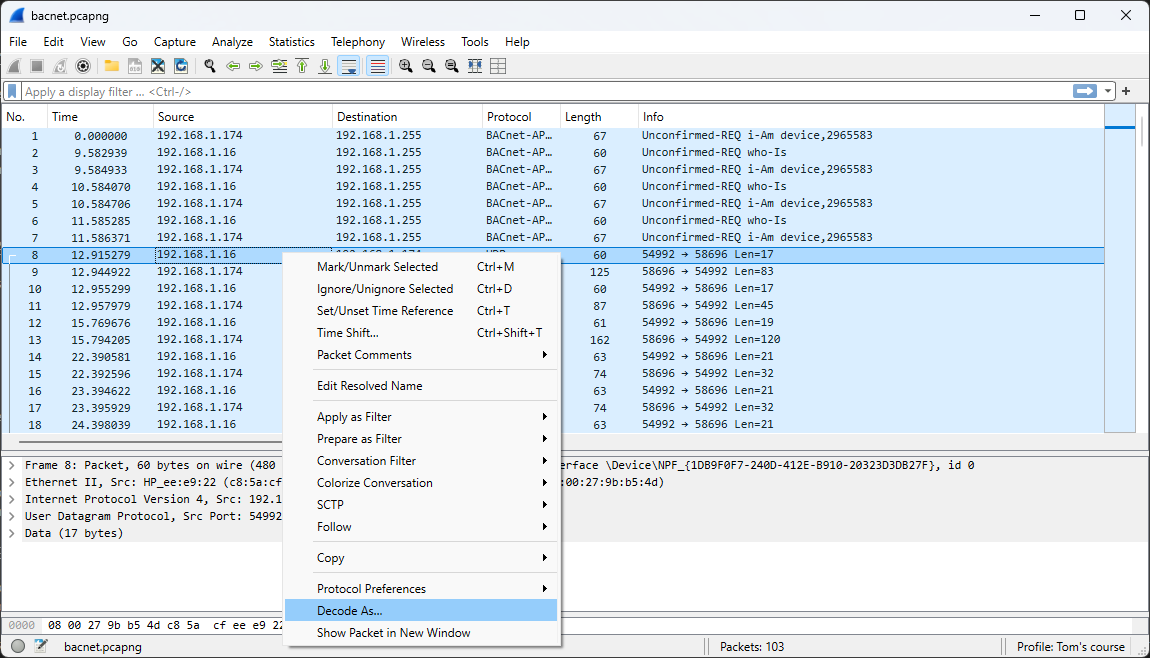Screen dimensions: 1150x658
Task: Expand the User Datagram Protocol row
Action: click(11, 516)
